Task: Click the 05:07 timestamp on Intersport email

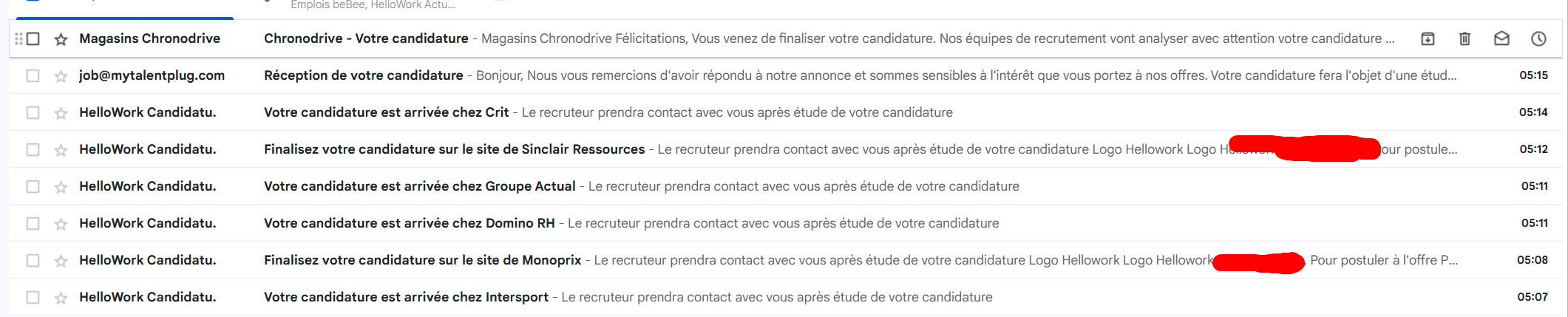Action: click(x=1532, y=297)
